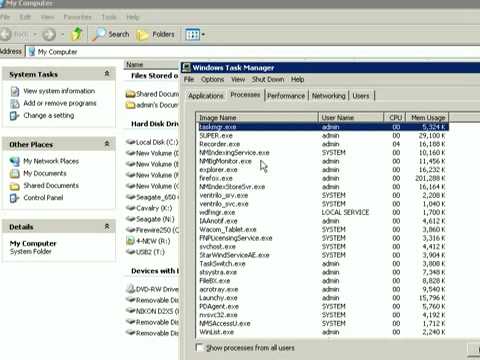This screenshot has width=480, height=360.
Task: Sort by Image Name column header
Action: tap(257, 118)
